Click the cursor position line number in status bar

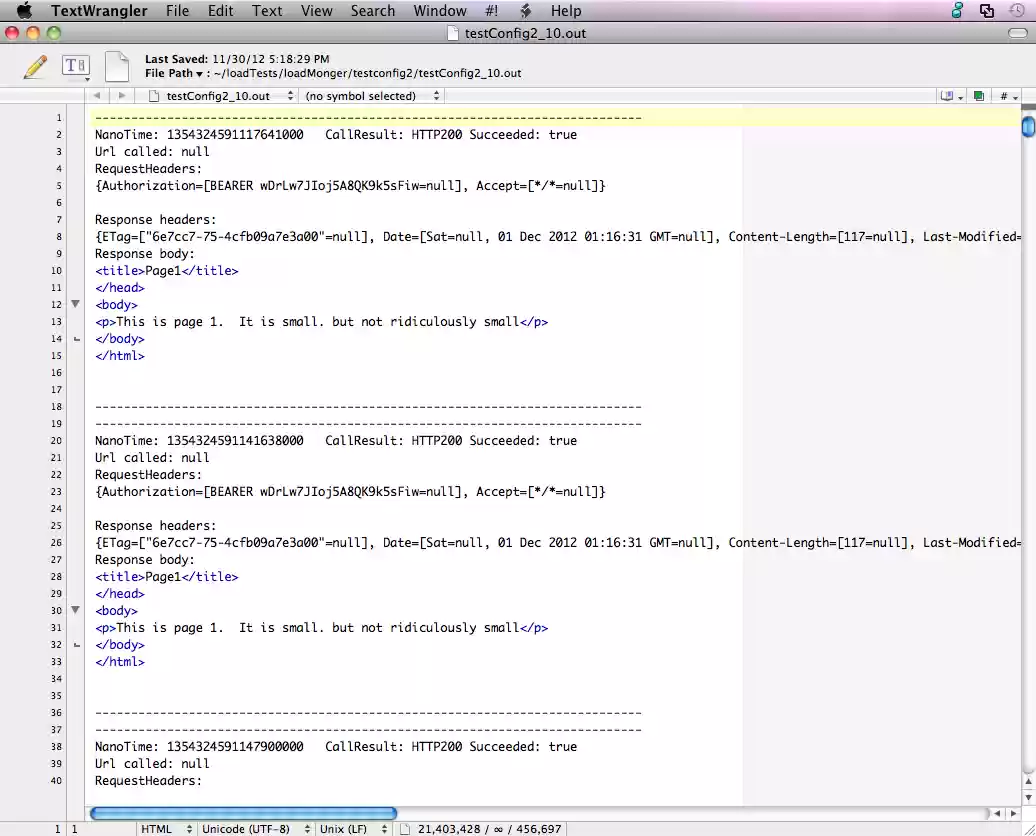pos(57,829)
